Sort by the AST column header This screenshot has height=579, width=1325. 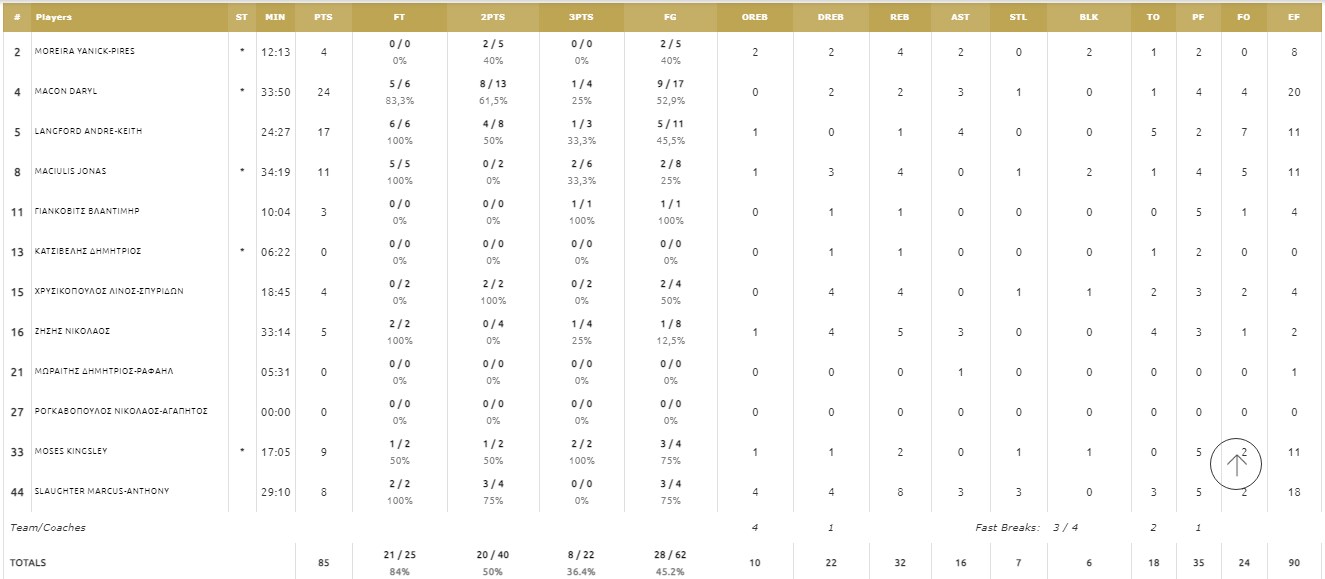(x=960, y=17)
